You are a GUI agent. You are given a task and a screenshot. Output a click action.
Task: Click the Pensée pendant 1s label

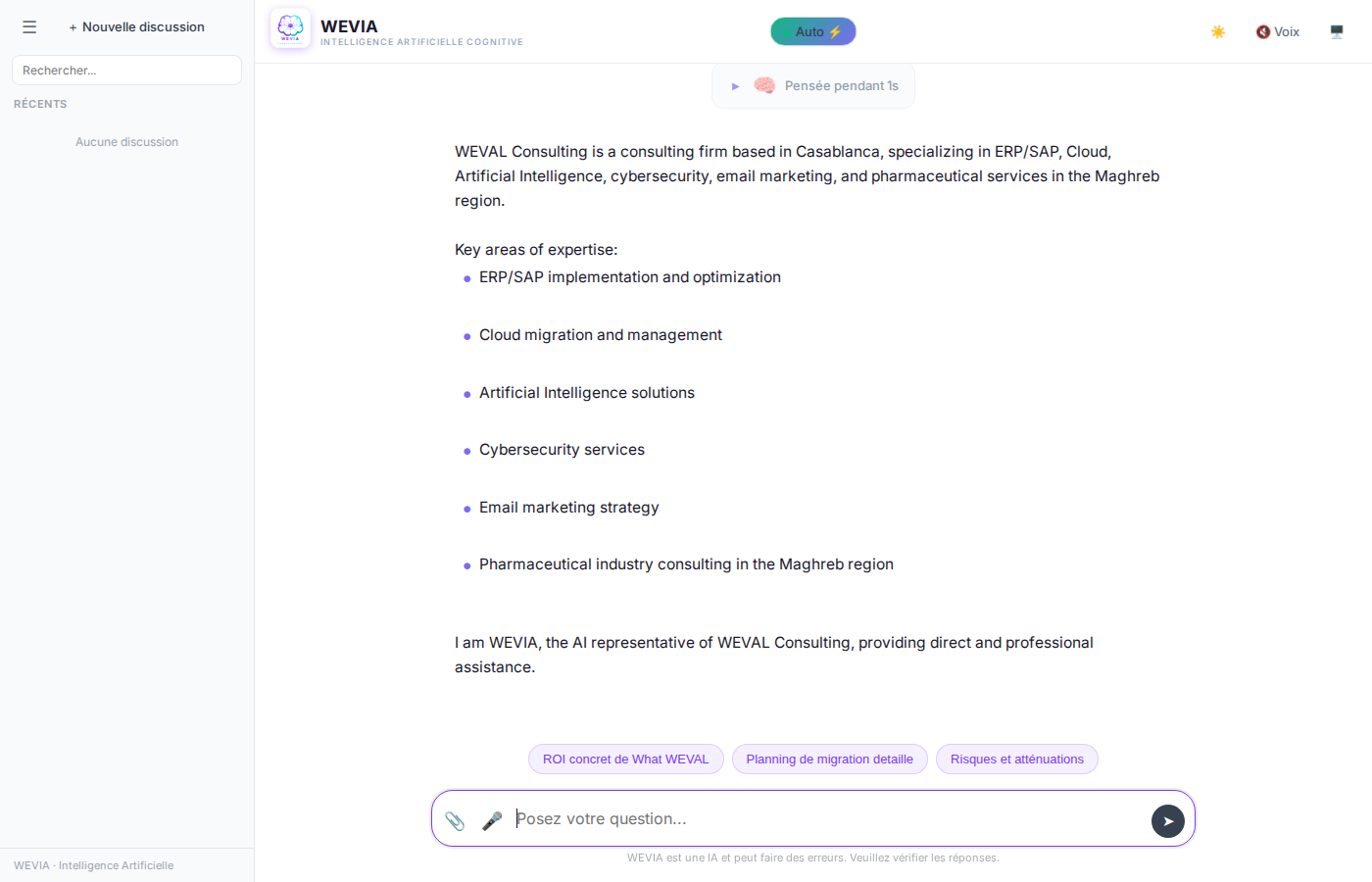[841, 86]
